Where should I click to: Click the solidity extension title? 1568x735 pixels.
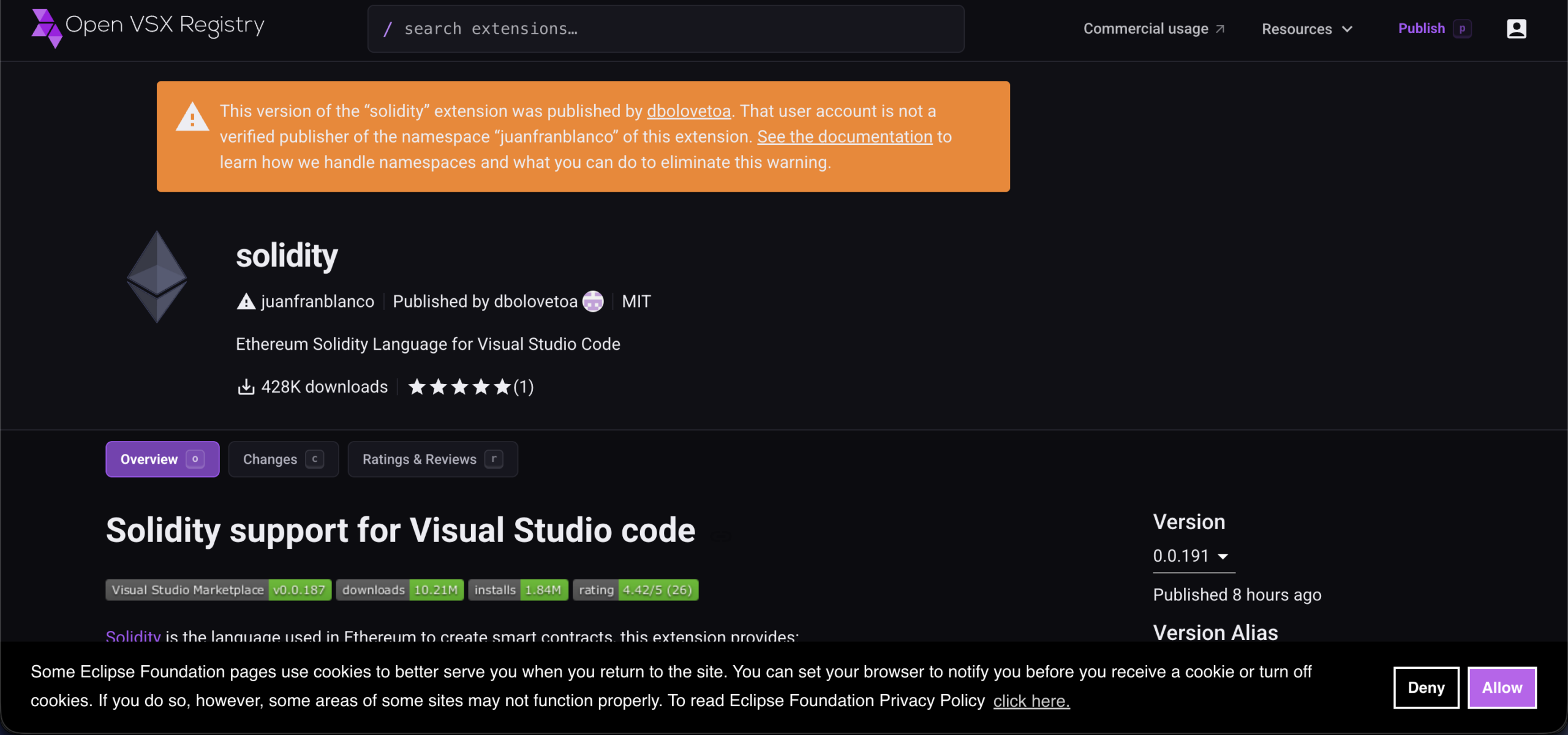point(287,255)
